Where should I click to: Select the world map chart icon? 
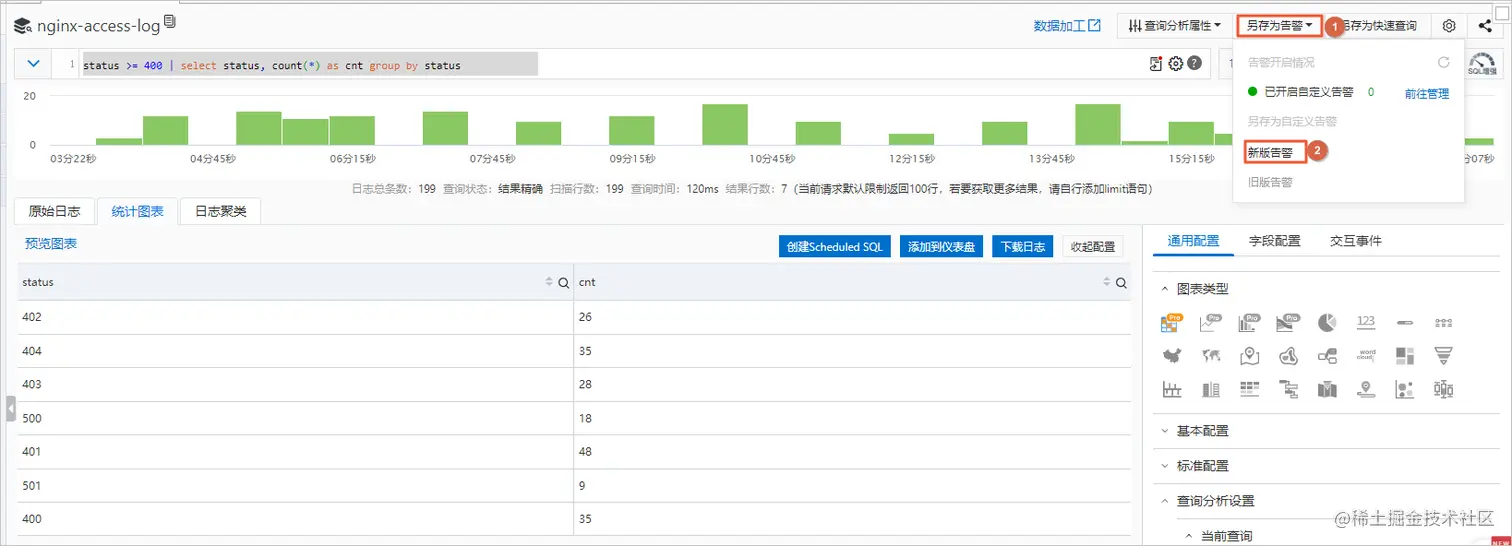pos(1210,355)
